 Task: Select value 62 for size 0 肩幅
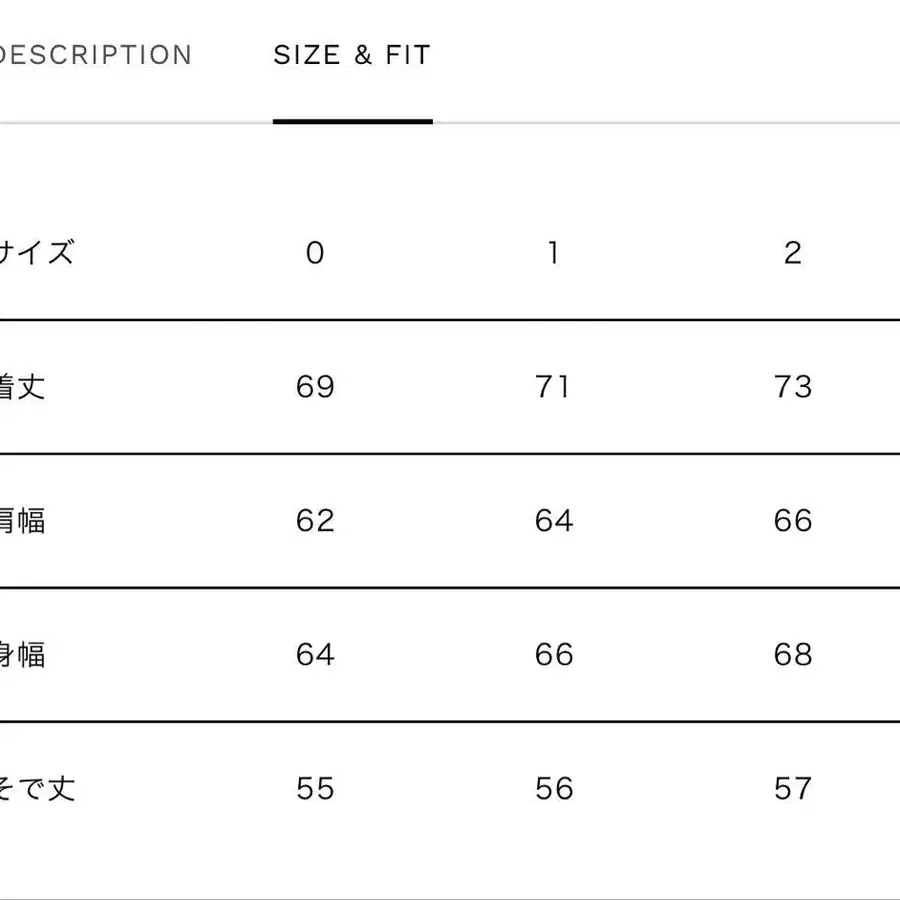[x=315, y=521]
